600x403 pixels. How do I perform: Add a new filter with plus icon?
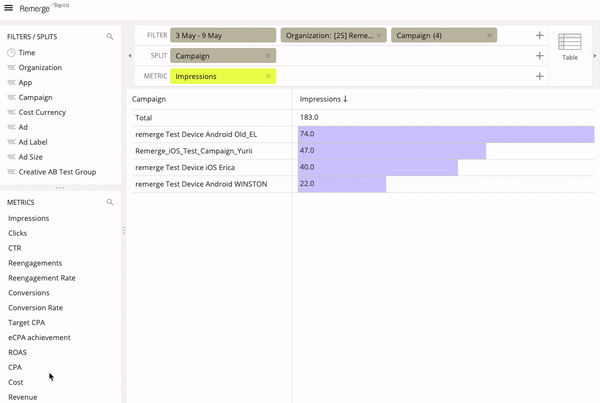pyautogui.click(x=540, y=35)
